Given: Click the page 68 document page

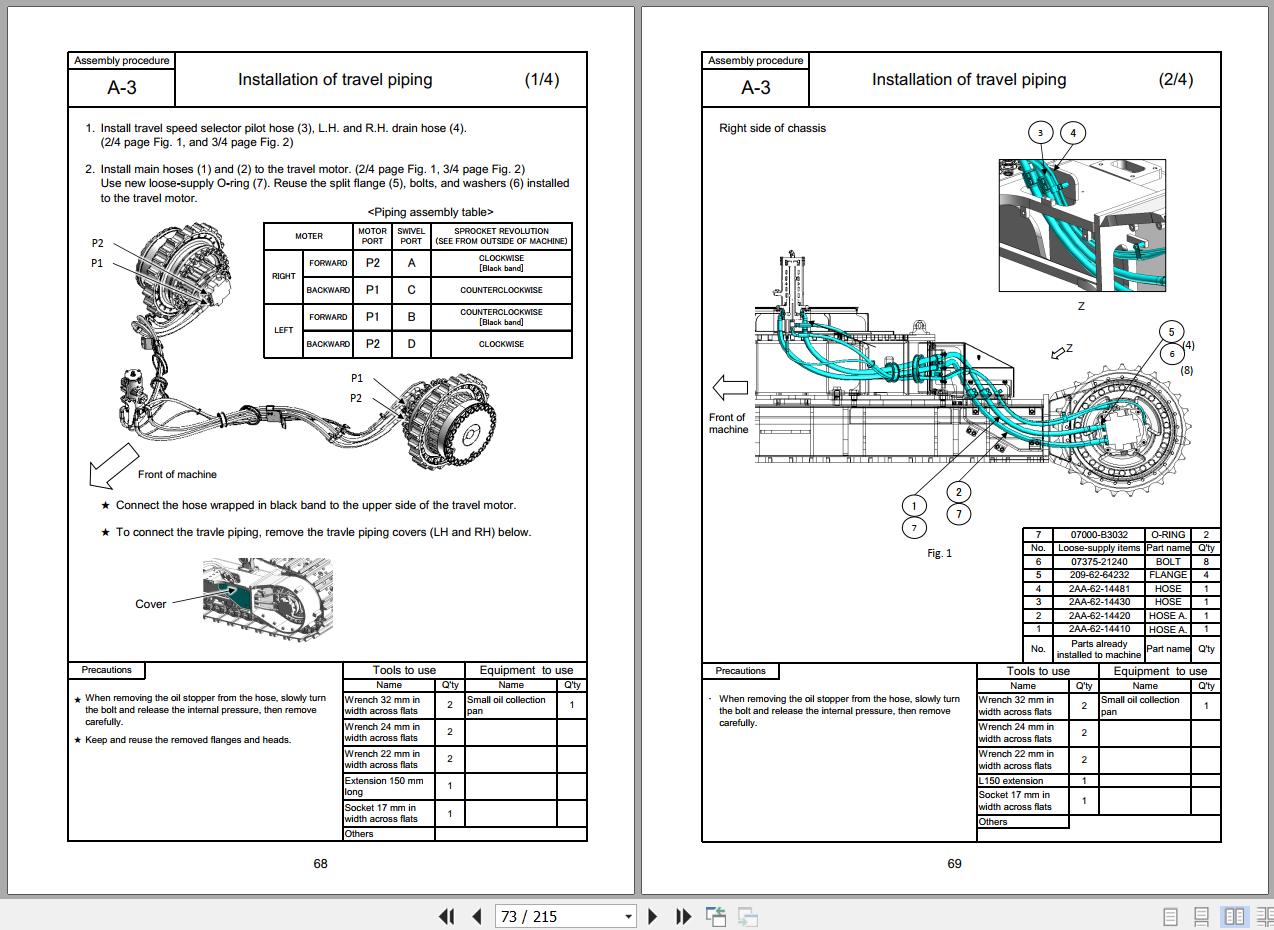Looking at the screenshot, I should [x=321, y=450].
